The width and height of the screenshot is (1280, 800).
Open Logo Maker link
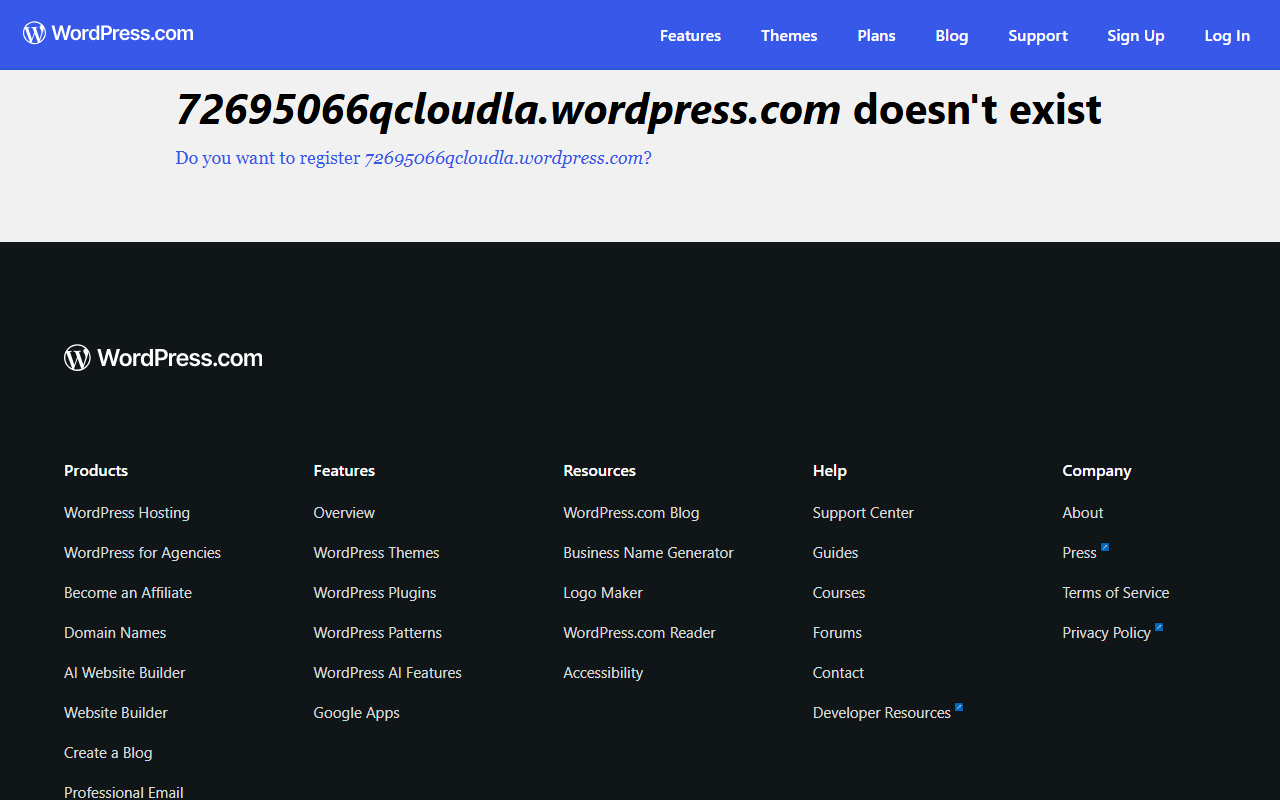pos(603,593)
